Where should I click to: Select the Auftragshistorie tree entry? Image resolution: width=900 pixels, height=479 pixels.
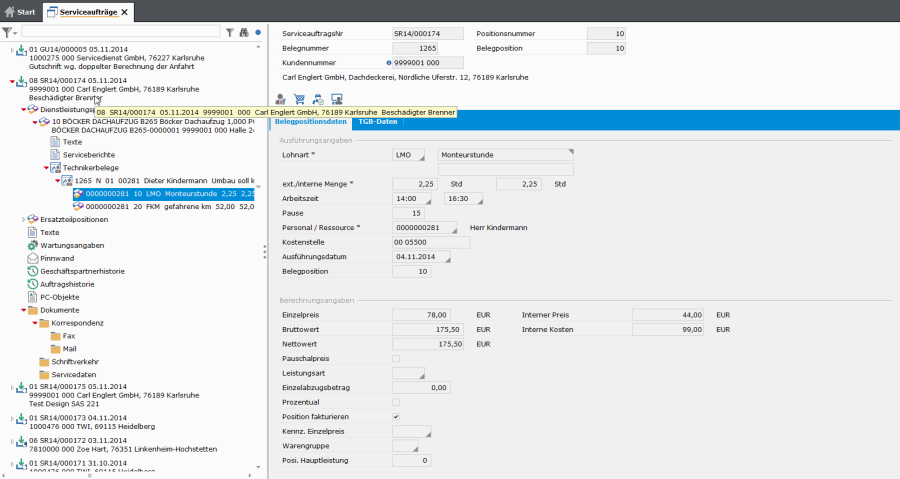[66, 284]
